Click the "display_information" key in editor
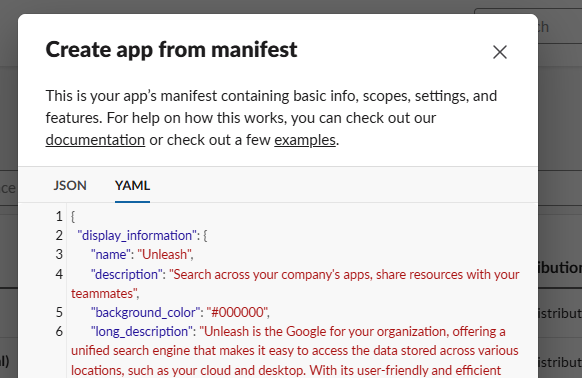The height and width of the screenshot is (378, 582). 137,235
